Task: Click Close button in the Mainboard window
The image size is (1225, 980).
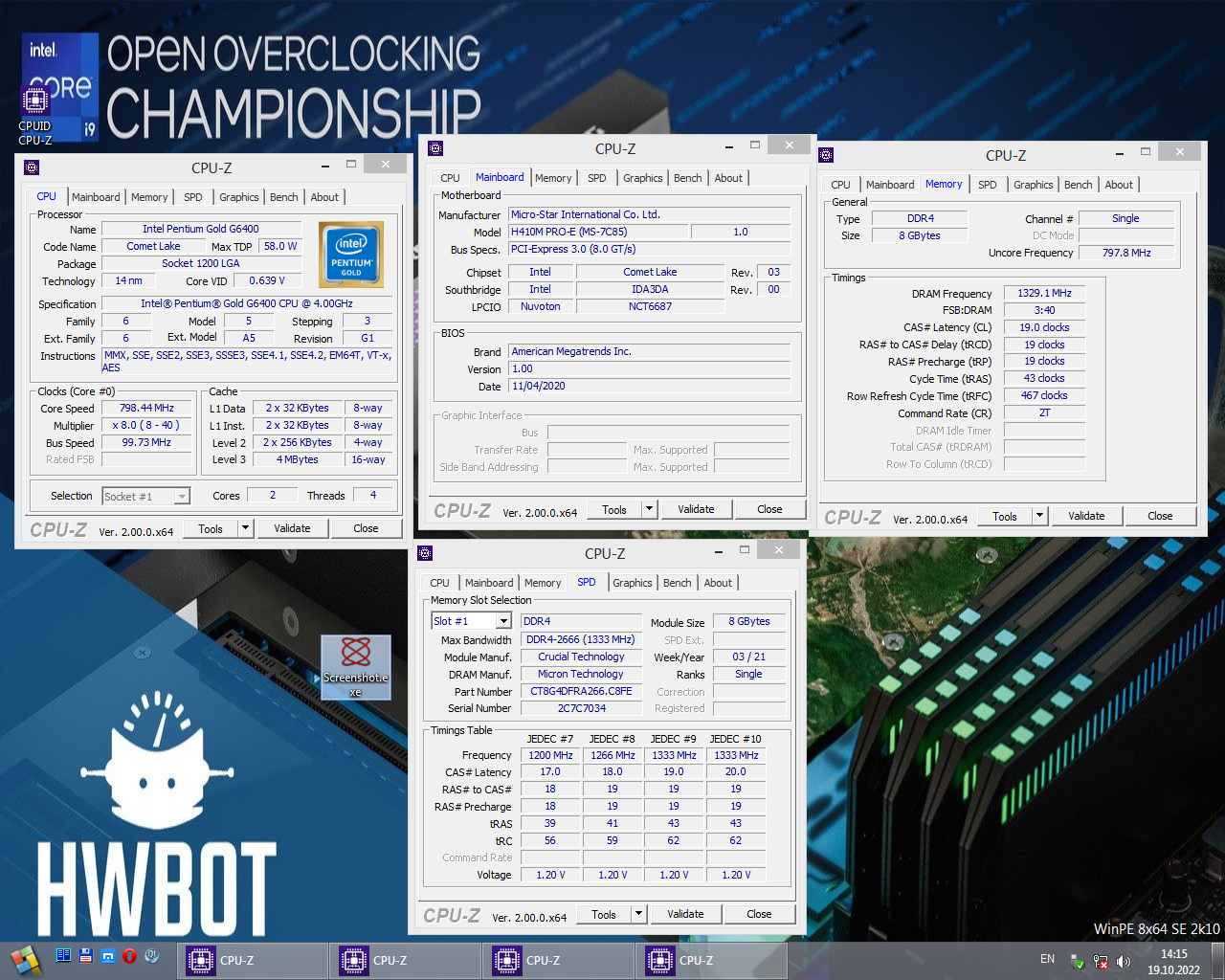Action: [x=769, y=509]
